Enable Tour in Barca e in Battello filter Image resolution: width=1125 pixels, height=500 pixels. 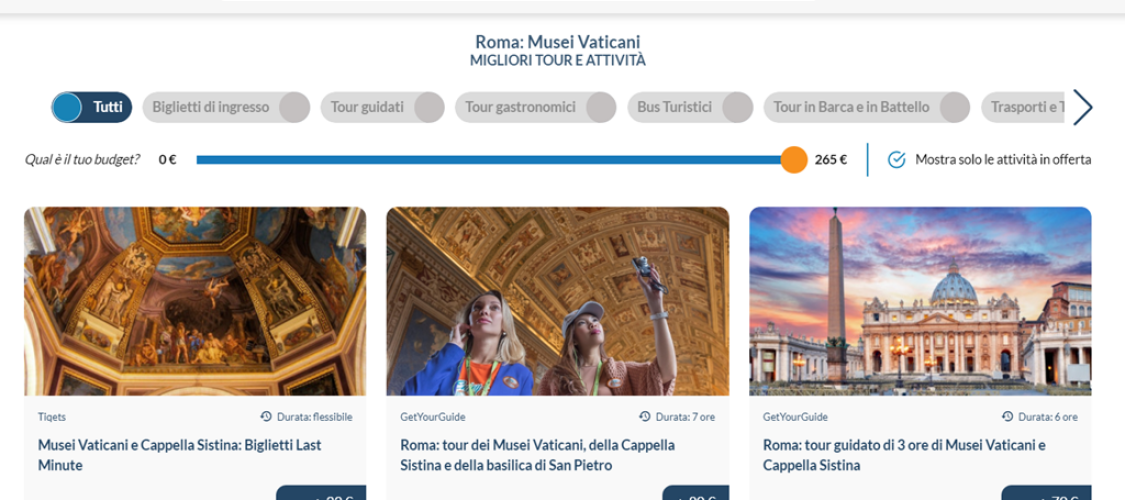[x=867, y=107]
